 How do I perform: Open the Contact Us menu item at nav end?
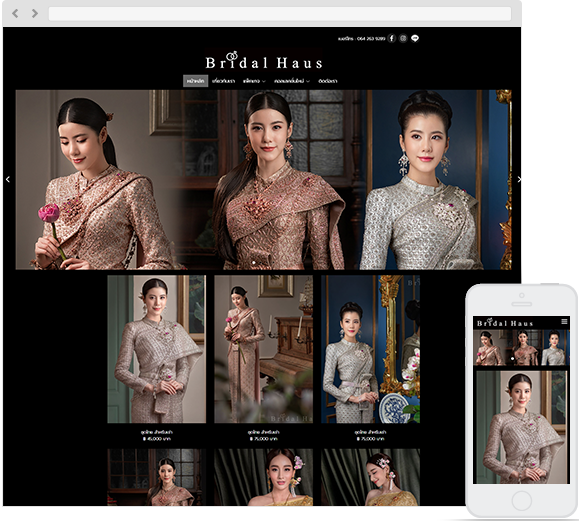point(328,81)
